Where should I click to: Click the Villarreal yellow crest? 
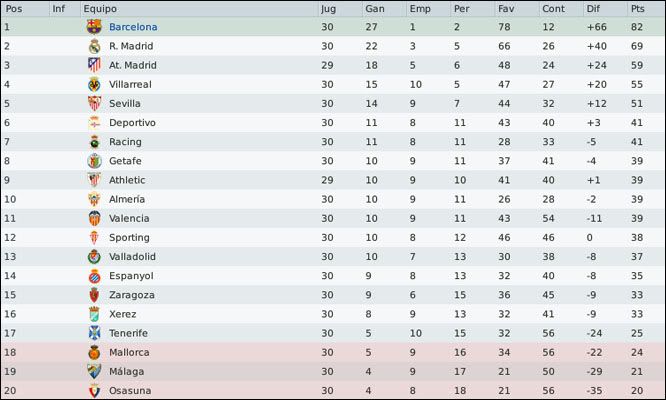coord(94,84)
